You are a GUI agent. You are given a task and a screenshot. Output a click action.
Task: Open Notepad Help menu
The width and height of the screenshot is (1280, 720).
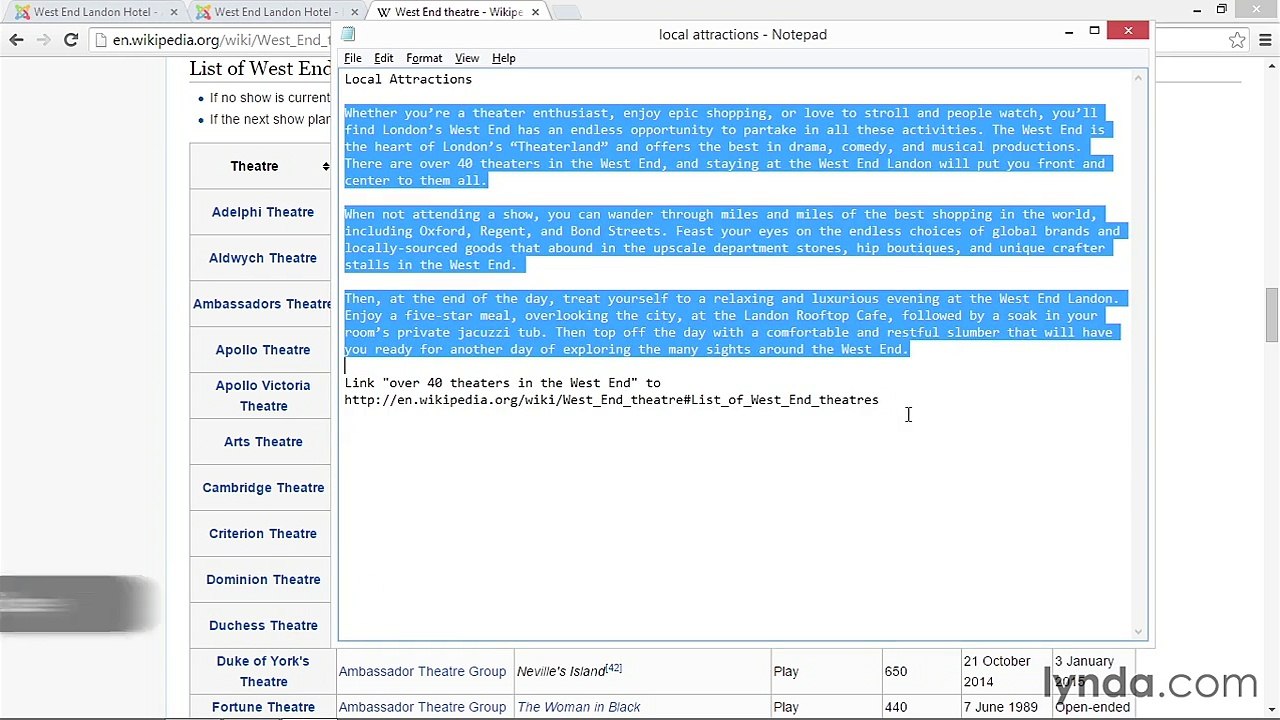click(x=503, y=58)
